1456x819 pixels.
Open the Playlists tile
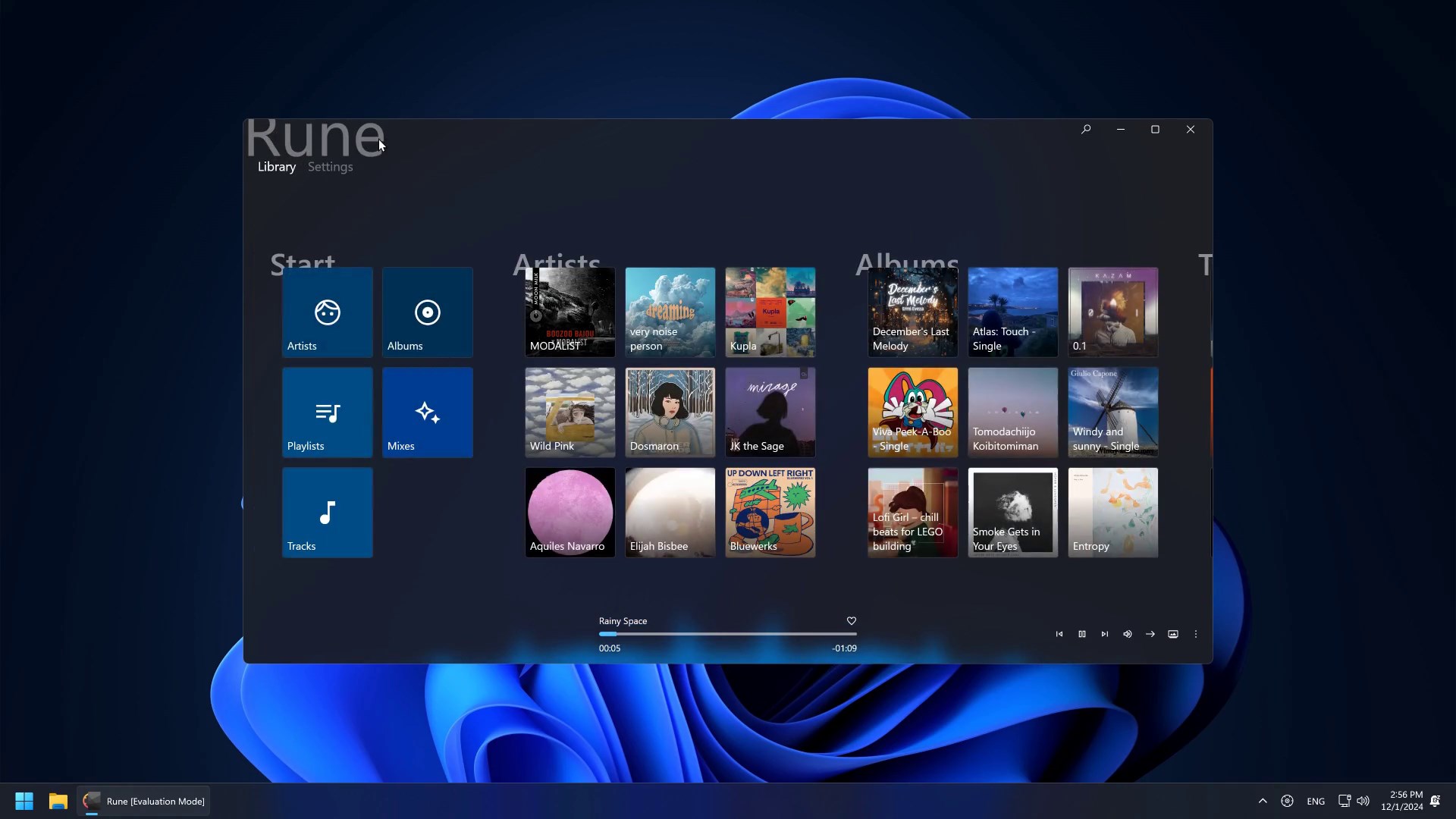327,412
